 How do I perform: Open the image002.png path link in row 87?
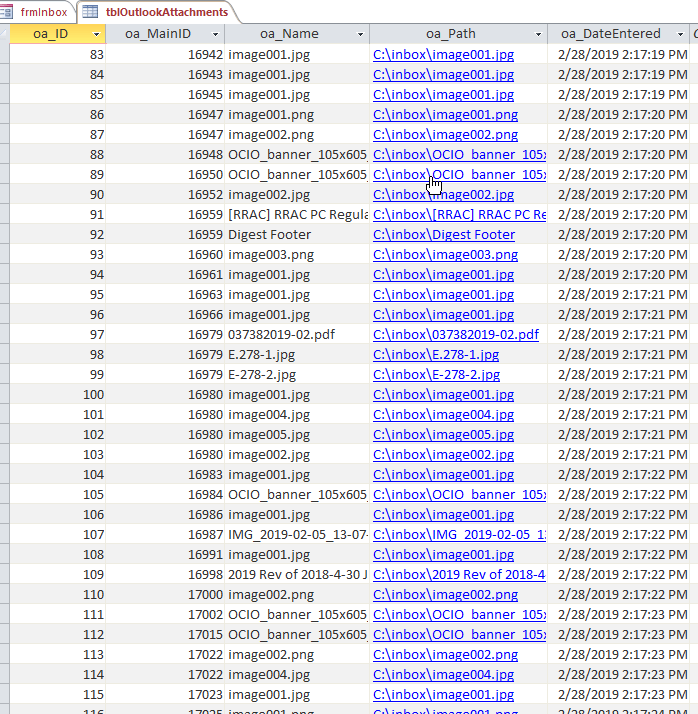[445, 135]
